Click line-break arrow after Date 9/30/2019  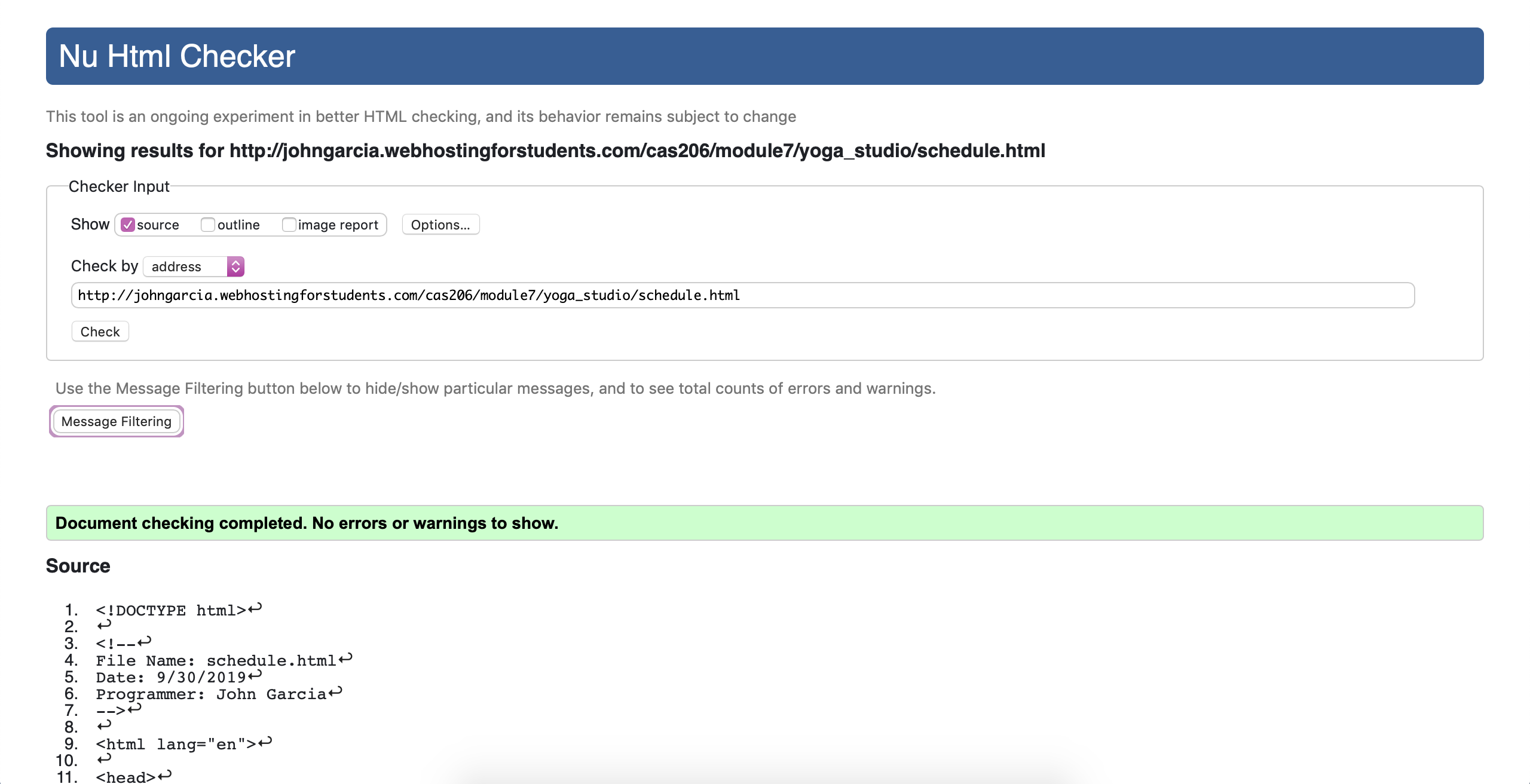(255, 675)
